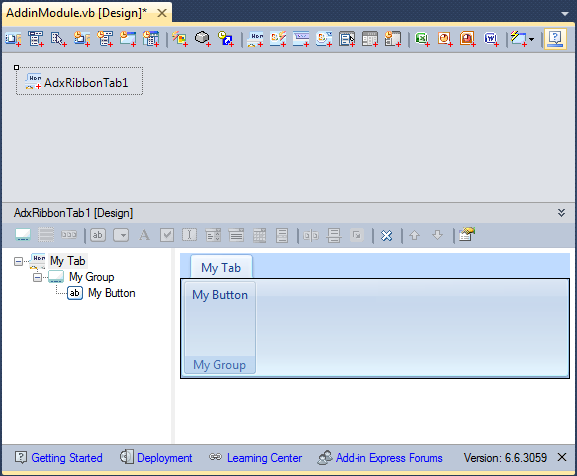
Task: Open the Deployment link
Action: tap(164, 458)
